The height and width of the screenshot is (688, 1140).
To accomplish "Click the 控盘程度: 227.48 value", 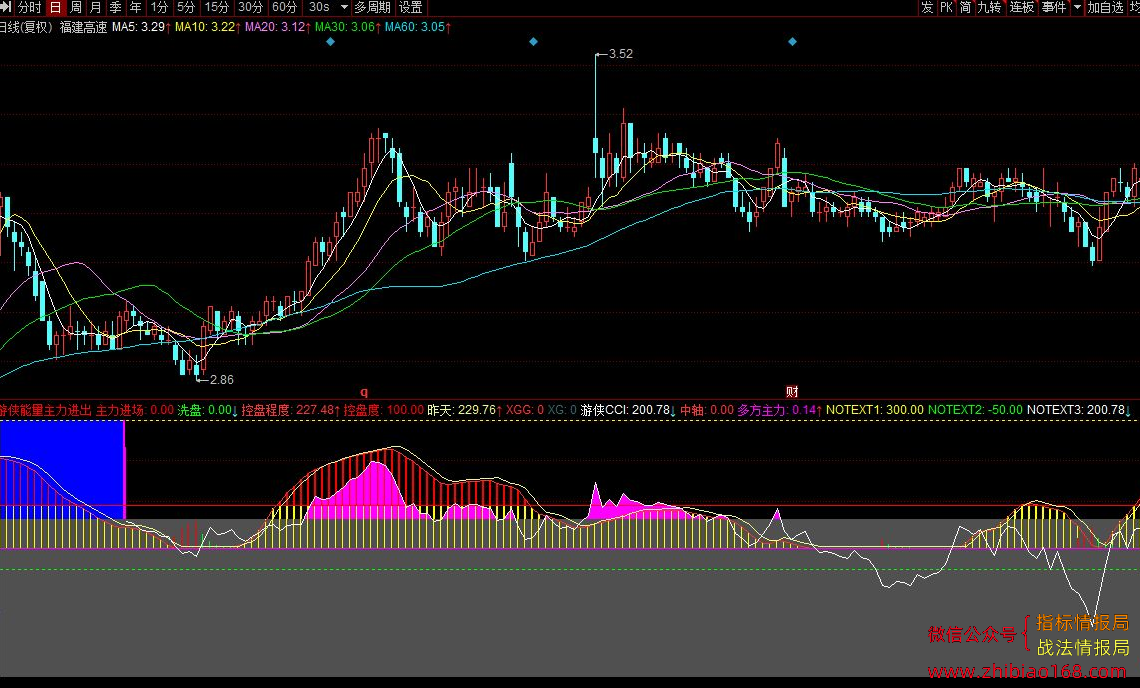I will (x=291, y=410).
